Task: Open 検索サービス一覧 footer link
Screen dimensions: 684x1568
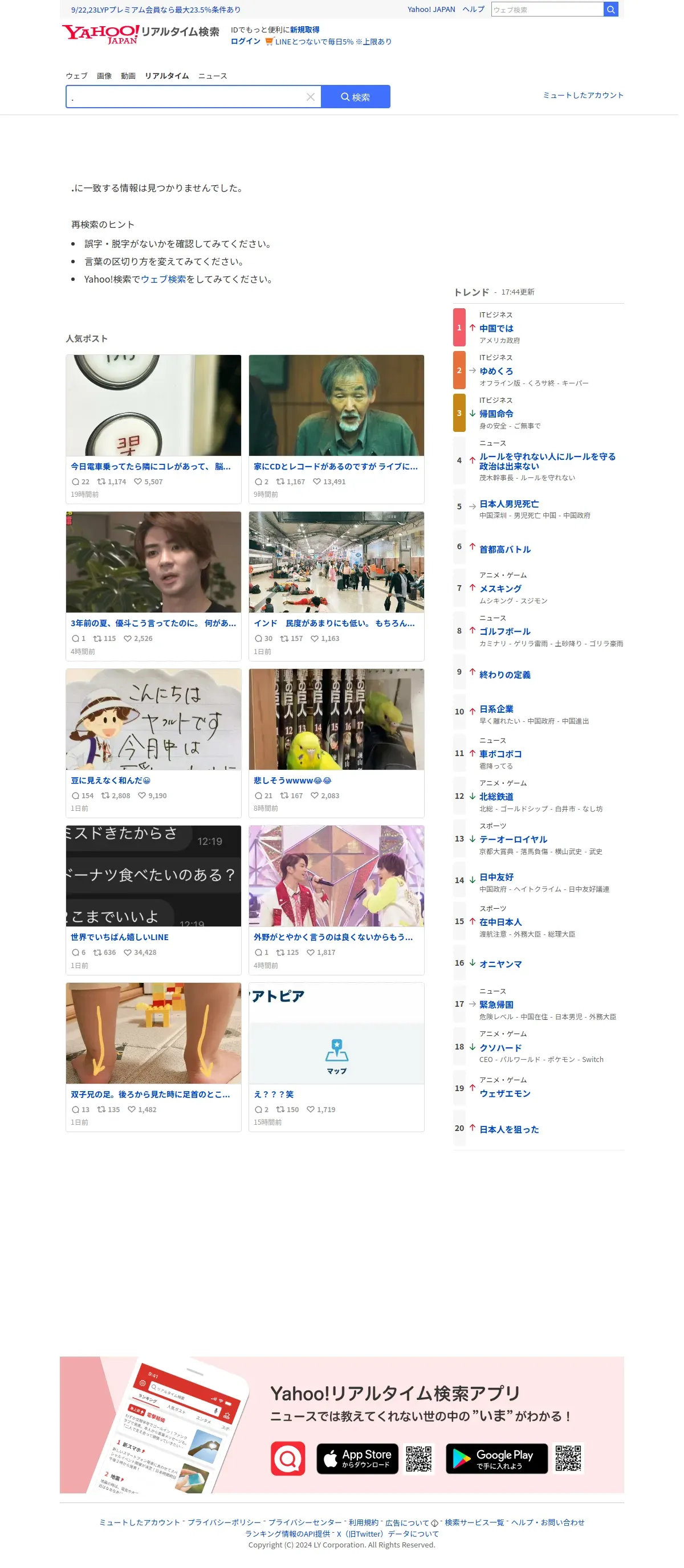Action: click(x=474, y=1522)
